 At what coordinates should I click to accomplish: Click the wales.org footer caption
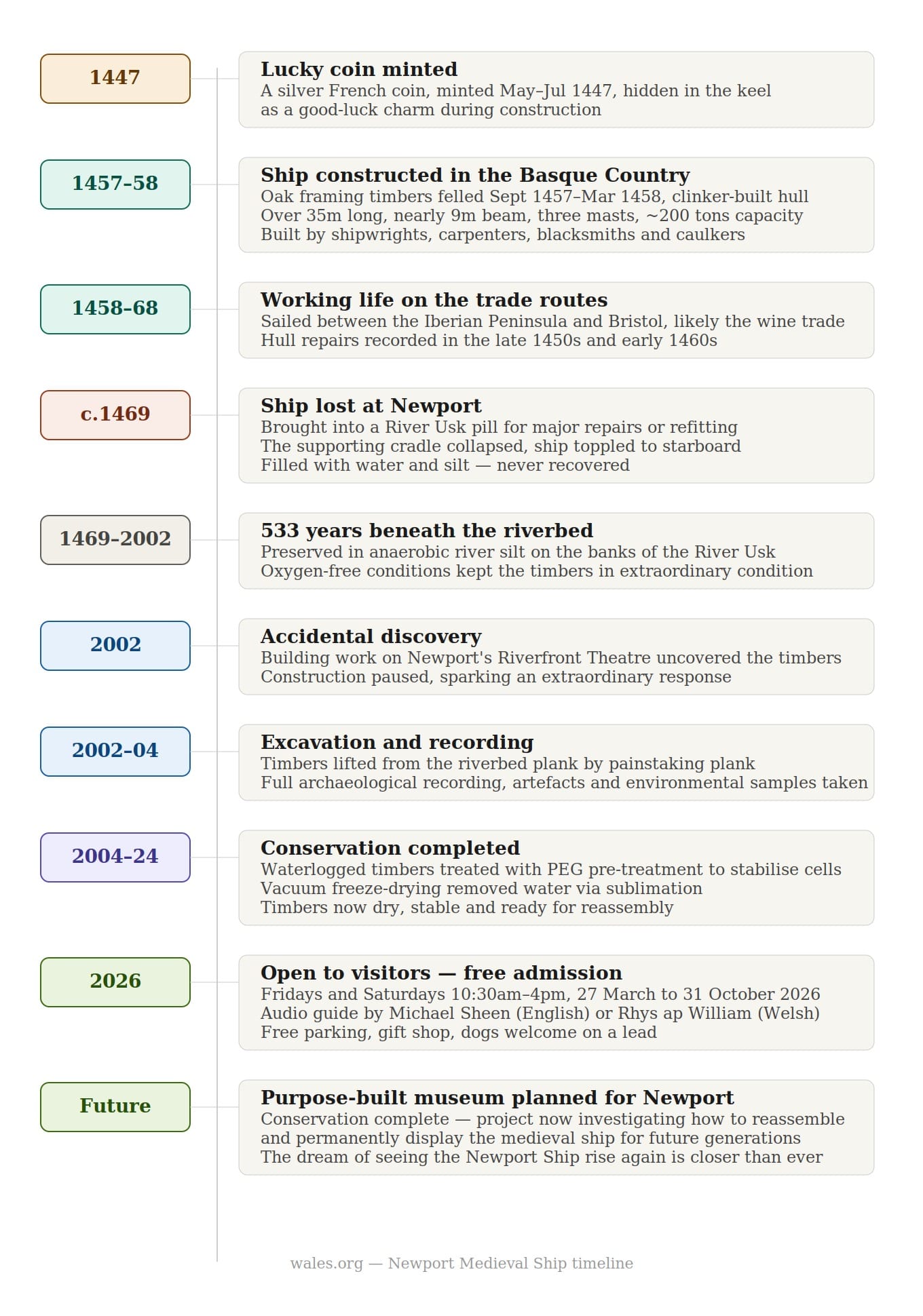[x=461, y=1263]
